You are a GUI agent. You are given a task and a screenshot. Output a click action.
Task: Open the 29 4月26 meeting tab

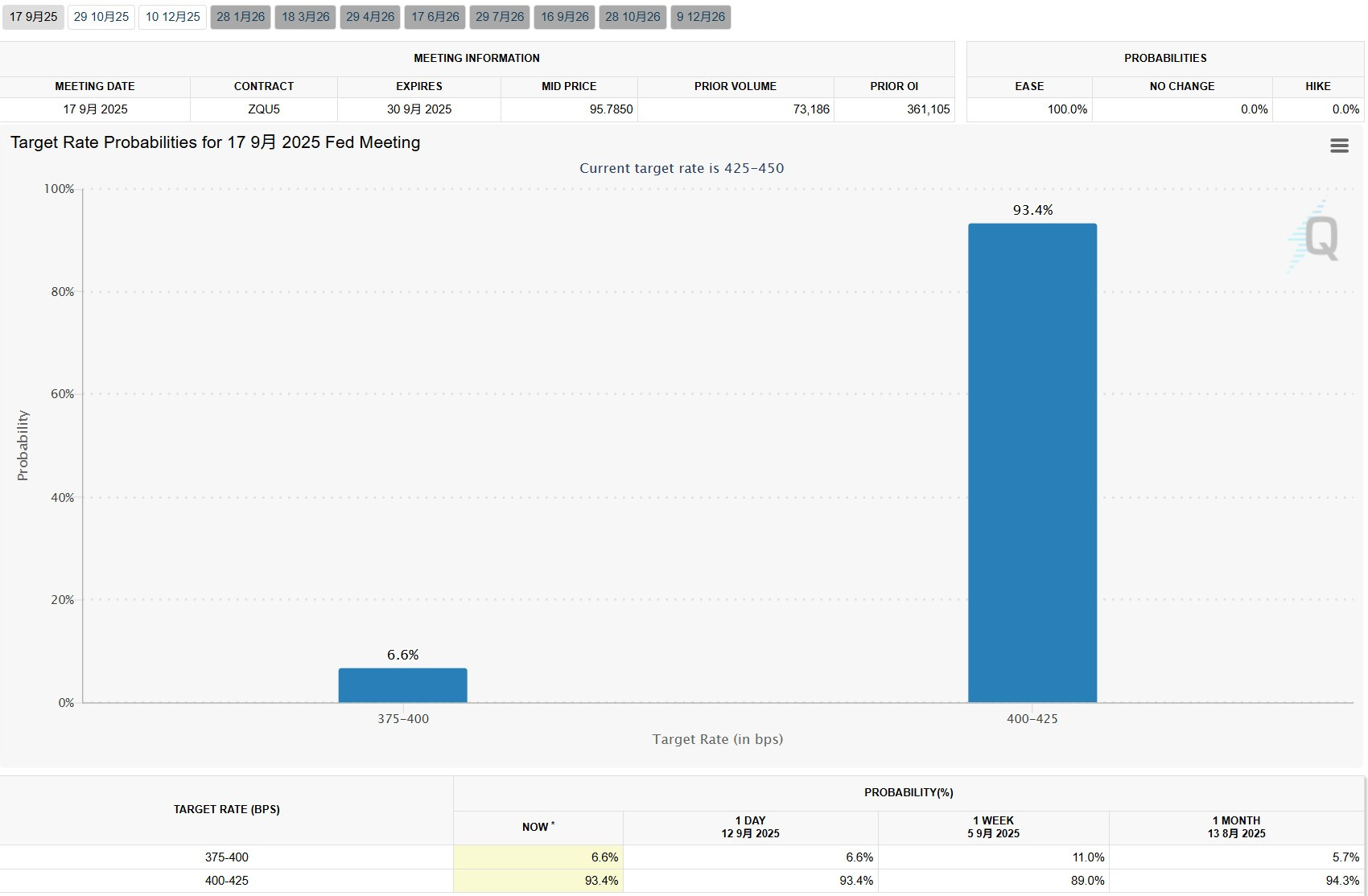(x=370, y=17)
